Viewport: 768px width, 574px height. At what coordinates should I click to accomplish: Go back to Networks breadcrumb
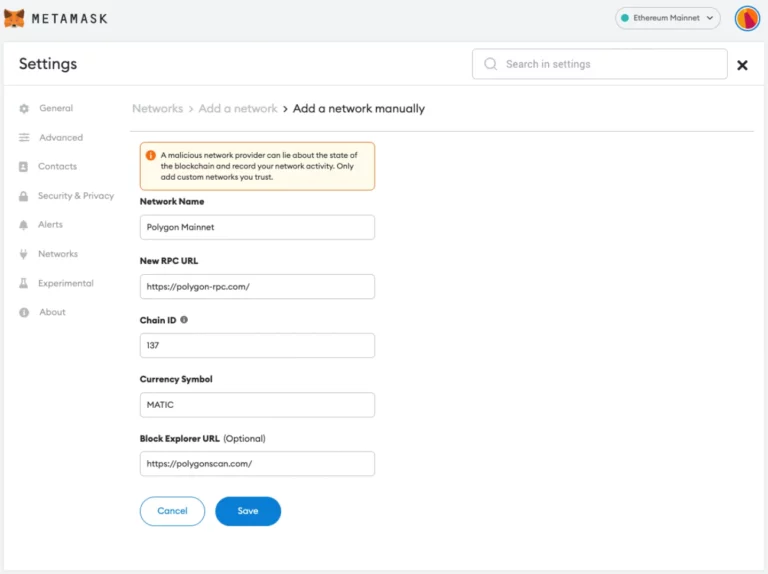tap(157, 108)
